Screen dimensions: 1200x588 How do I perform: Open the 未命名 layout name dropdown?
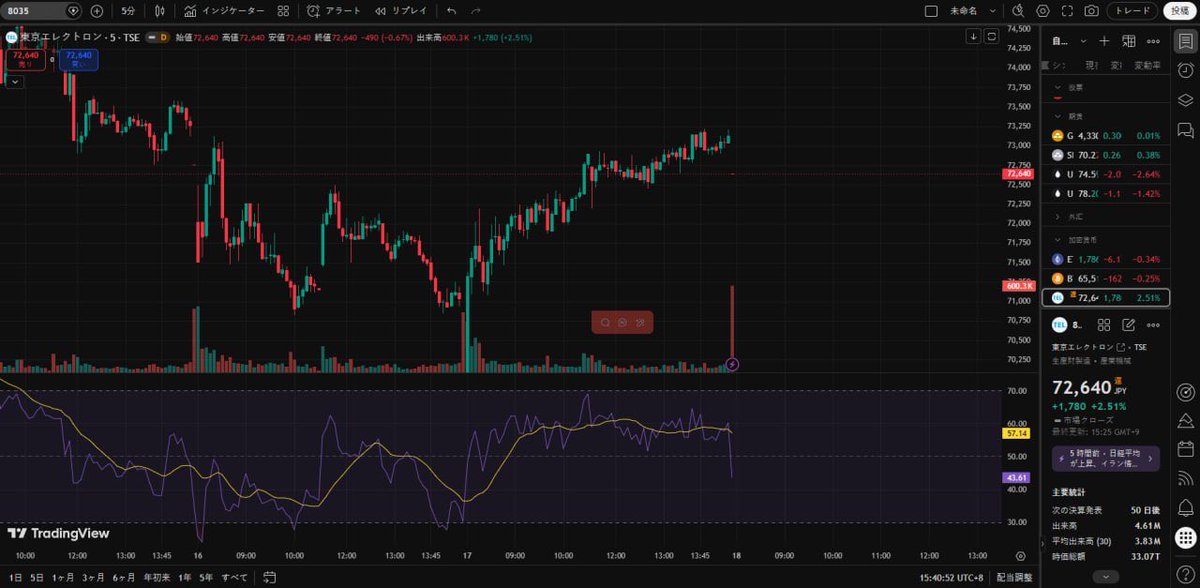coord(972,11)
